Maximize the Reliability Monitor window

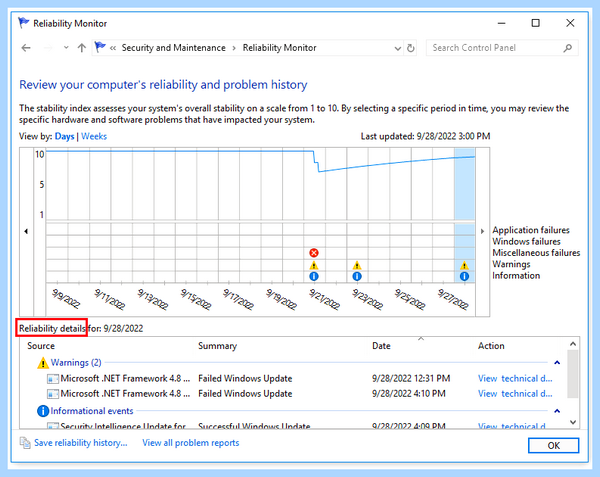tap(536, 23)
